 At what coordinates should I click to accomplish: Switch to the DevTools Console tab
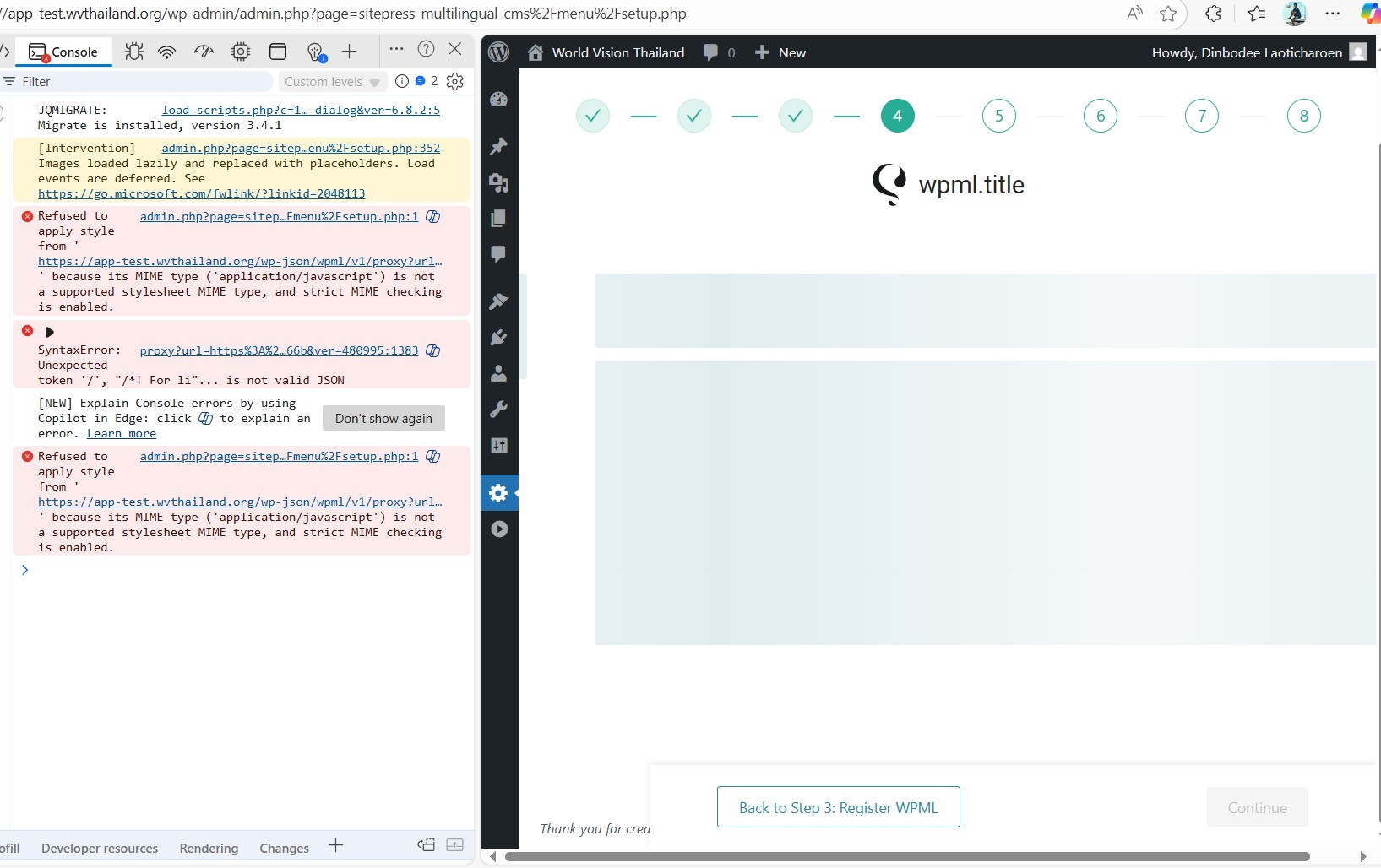[x=63, y=52]
